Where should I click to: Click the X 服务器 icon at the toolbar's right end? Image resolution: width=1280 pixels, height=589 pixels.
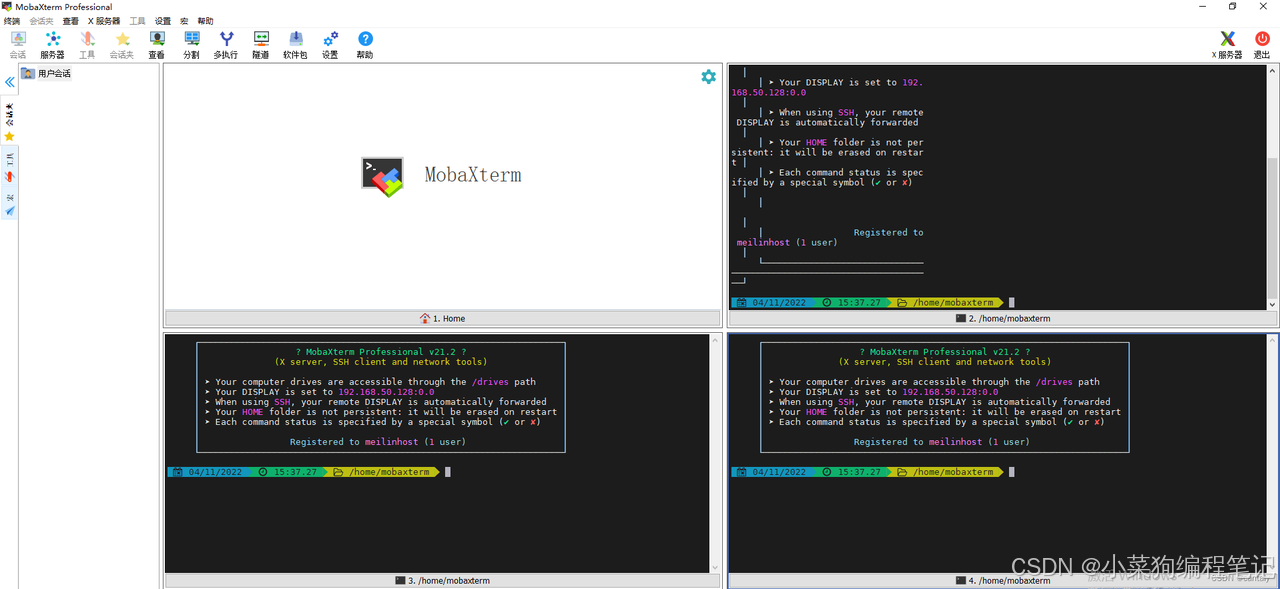pyautogui.click(x=1227, y=45)
